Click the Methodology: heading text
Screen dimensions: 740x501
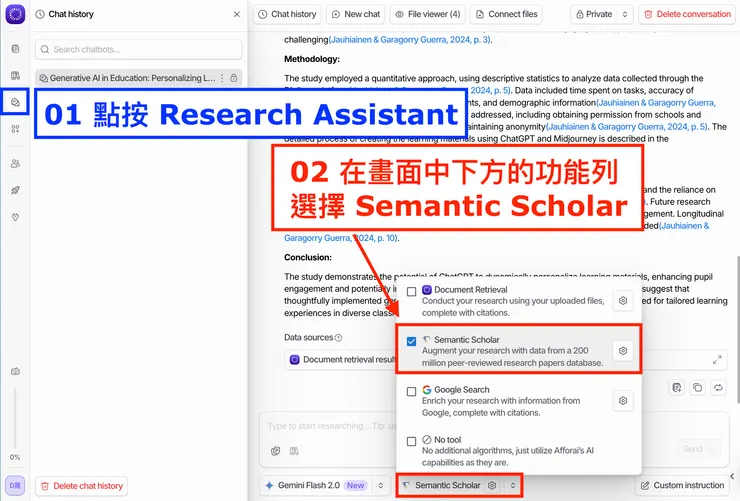pyautogui.click(x=312, y=59)
